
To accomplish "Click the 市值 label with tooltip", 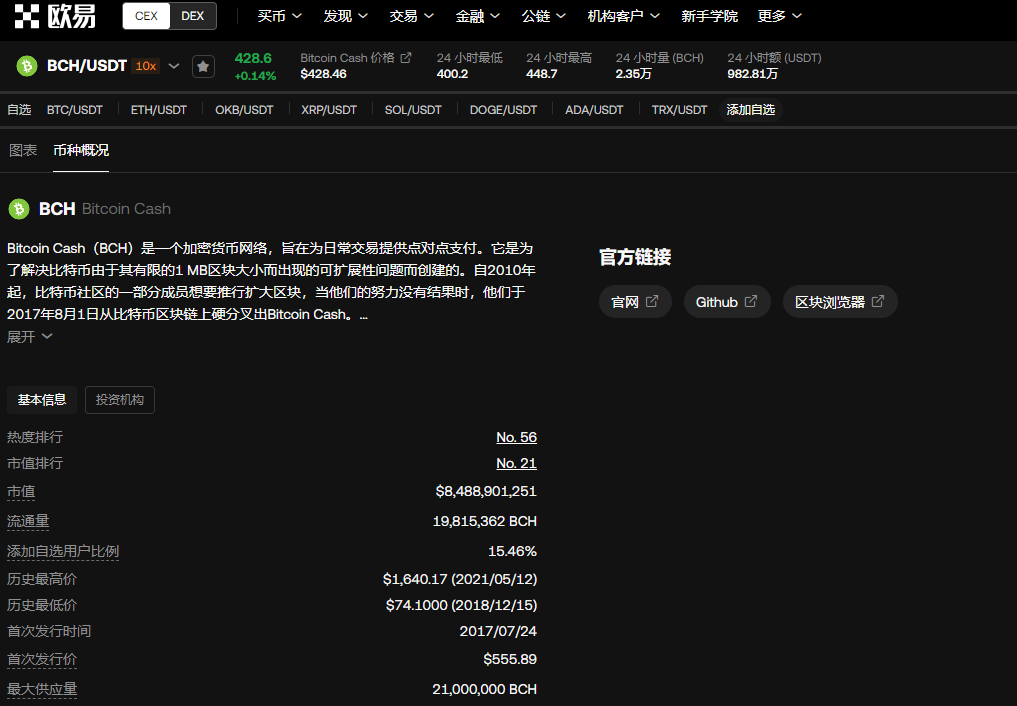I will [x=21, y=491].
